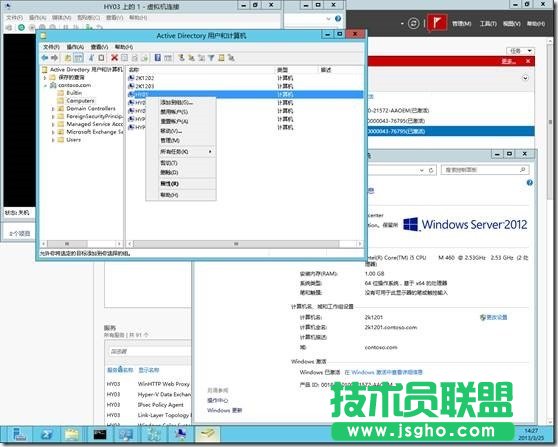Image resolution: width=558 pixels, height=447 pixels.
Task: Click the Refresh circle icon in Server Manager
Action: (414, 23)
